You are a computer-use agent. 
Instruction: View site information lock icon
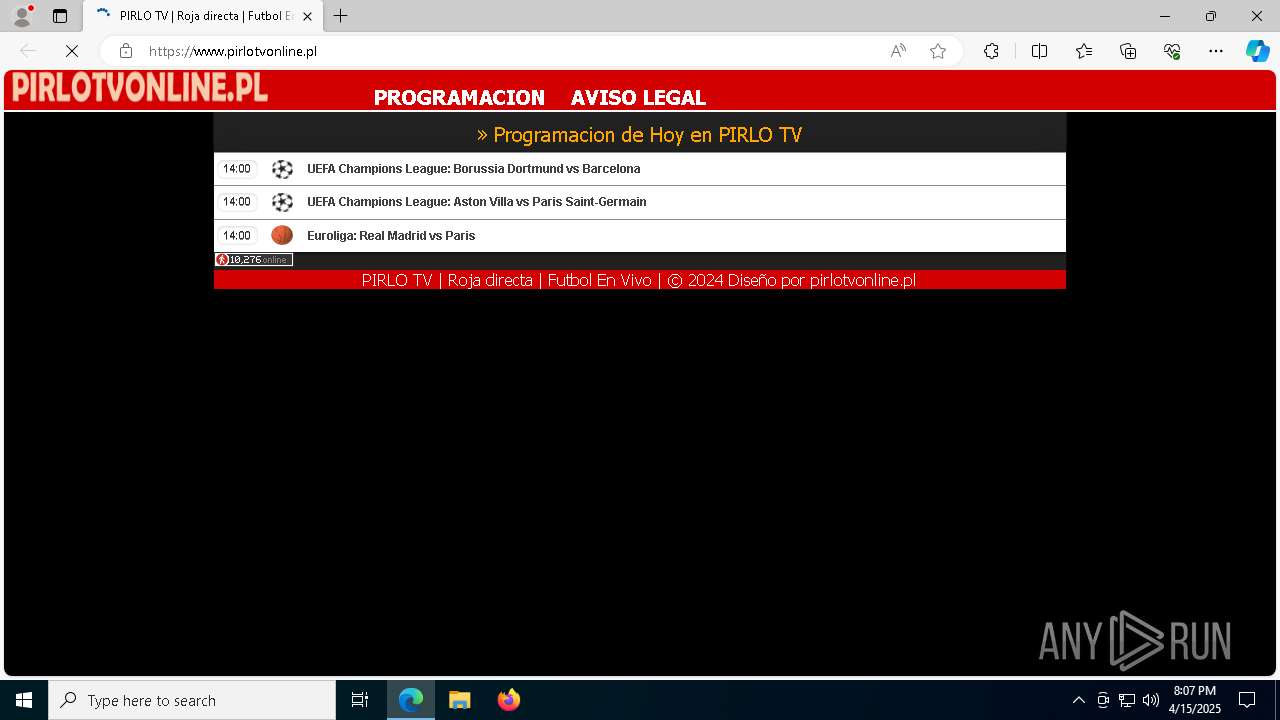pos(126,51)
